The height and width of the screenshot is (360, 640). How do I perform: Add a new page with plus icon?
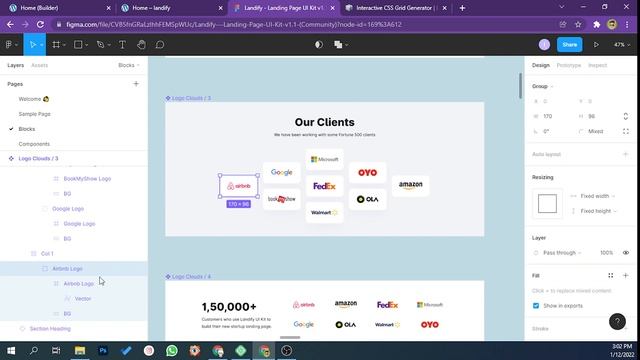136,84
